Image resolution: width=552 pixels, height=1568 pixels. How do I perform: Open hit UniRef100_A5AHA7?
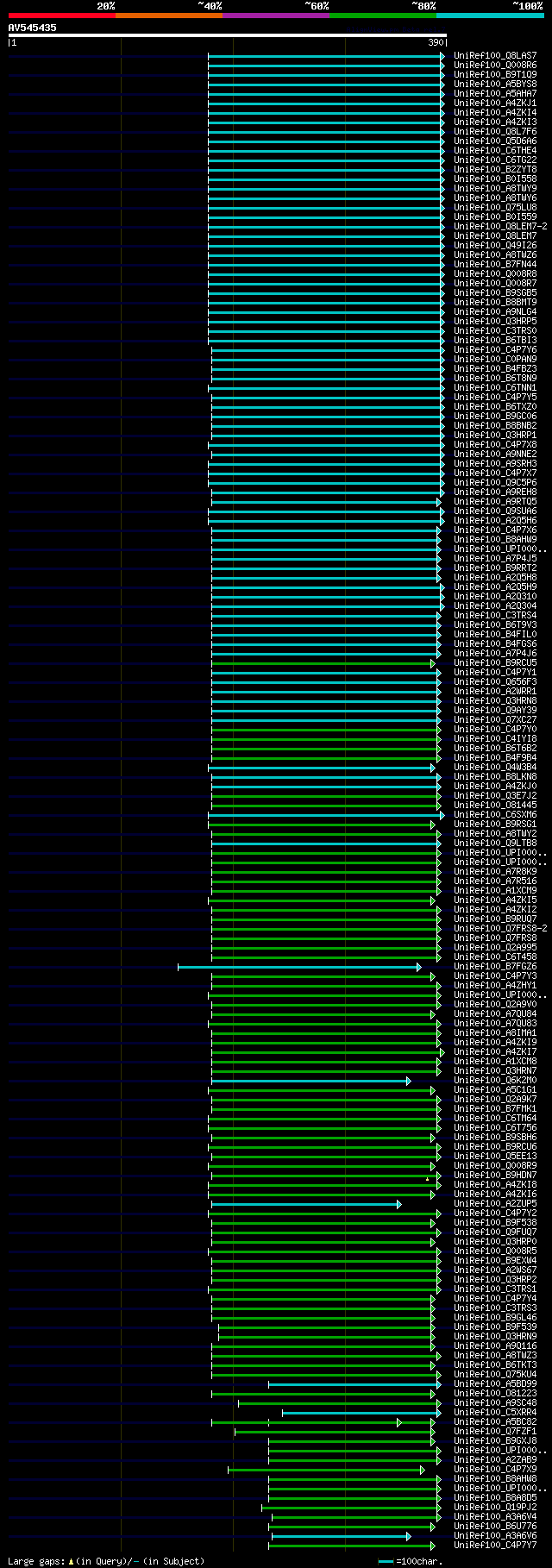click(495, 94)
